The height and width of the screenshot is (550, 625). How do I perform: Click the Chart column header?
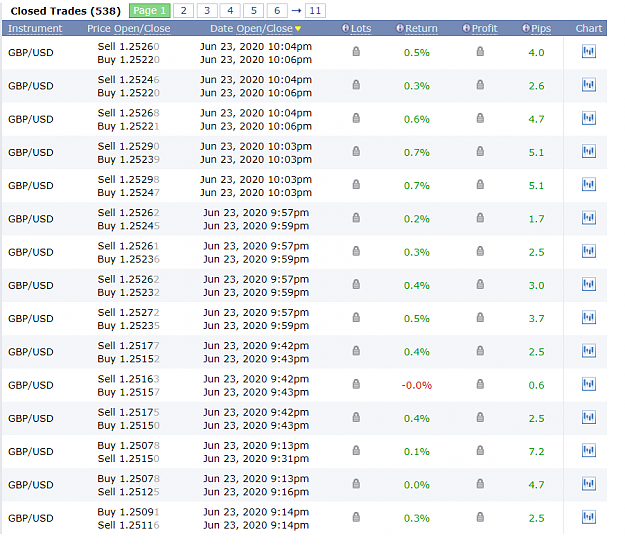pyautogui.click(x=589, y=28)
